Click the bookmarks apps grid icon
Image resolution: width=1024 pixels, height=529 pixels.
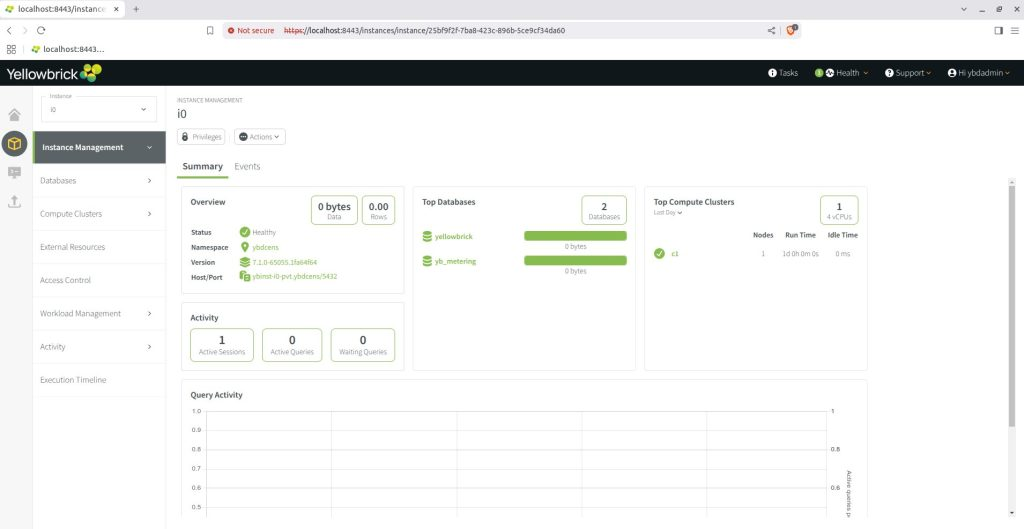click(x=11, y=49)
